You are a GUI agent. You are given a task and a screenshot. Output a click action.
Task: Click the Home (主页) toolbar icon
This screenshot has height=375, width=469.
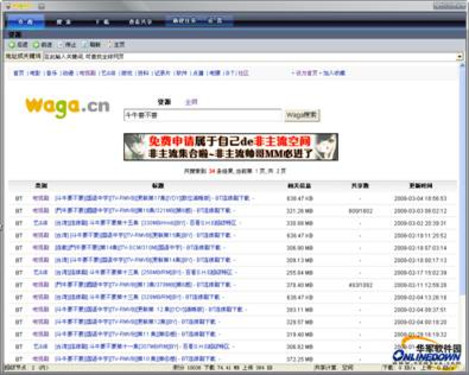tap(109, 44)
